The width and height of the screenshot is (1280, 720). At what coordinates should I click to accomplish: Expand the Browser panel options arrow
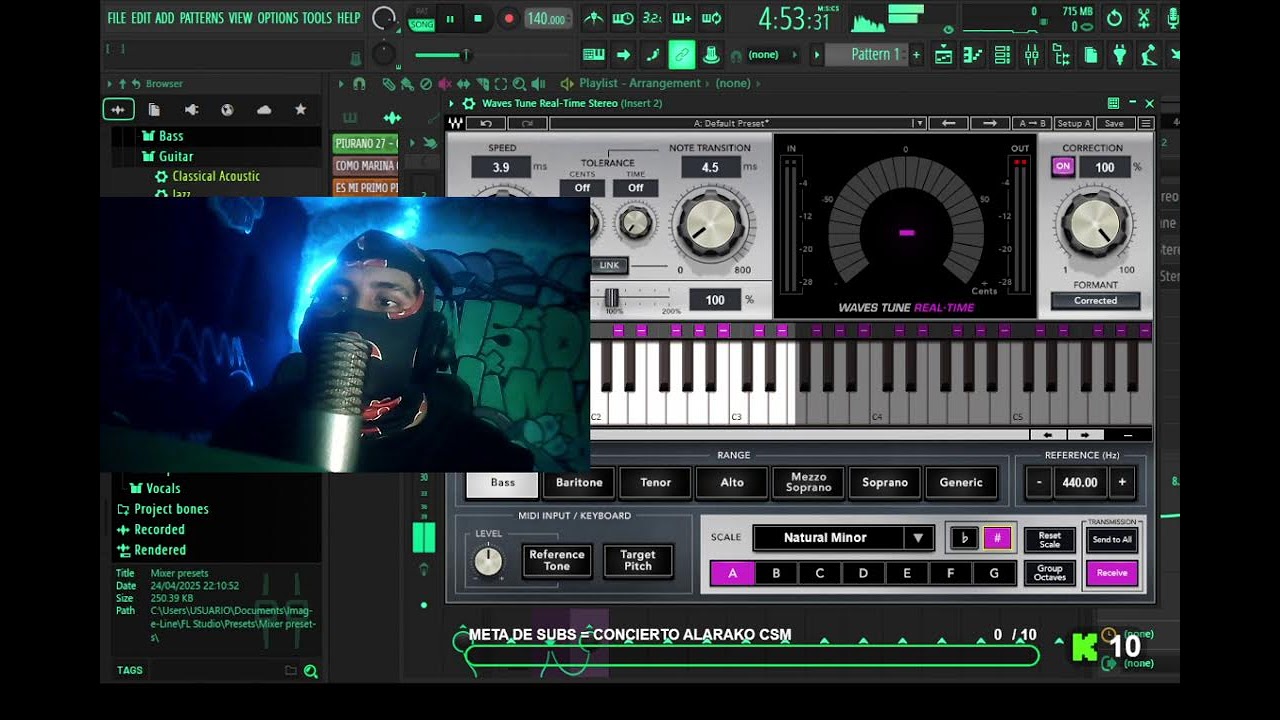tap(110, 84)
